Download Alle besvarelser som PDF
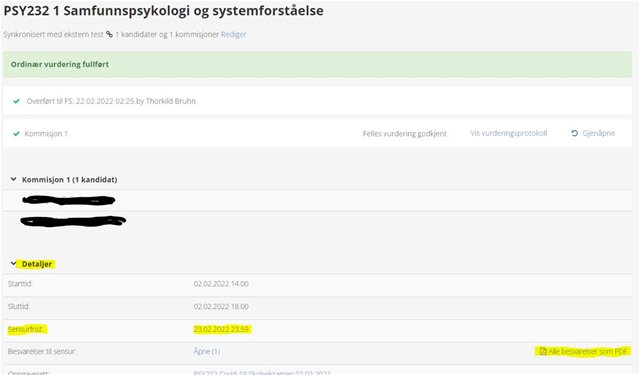The width and height of the screenshot is (640, 375). click(587, 351)
